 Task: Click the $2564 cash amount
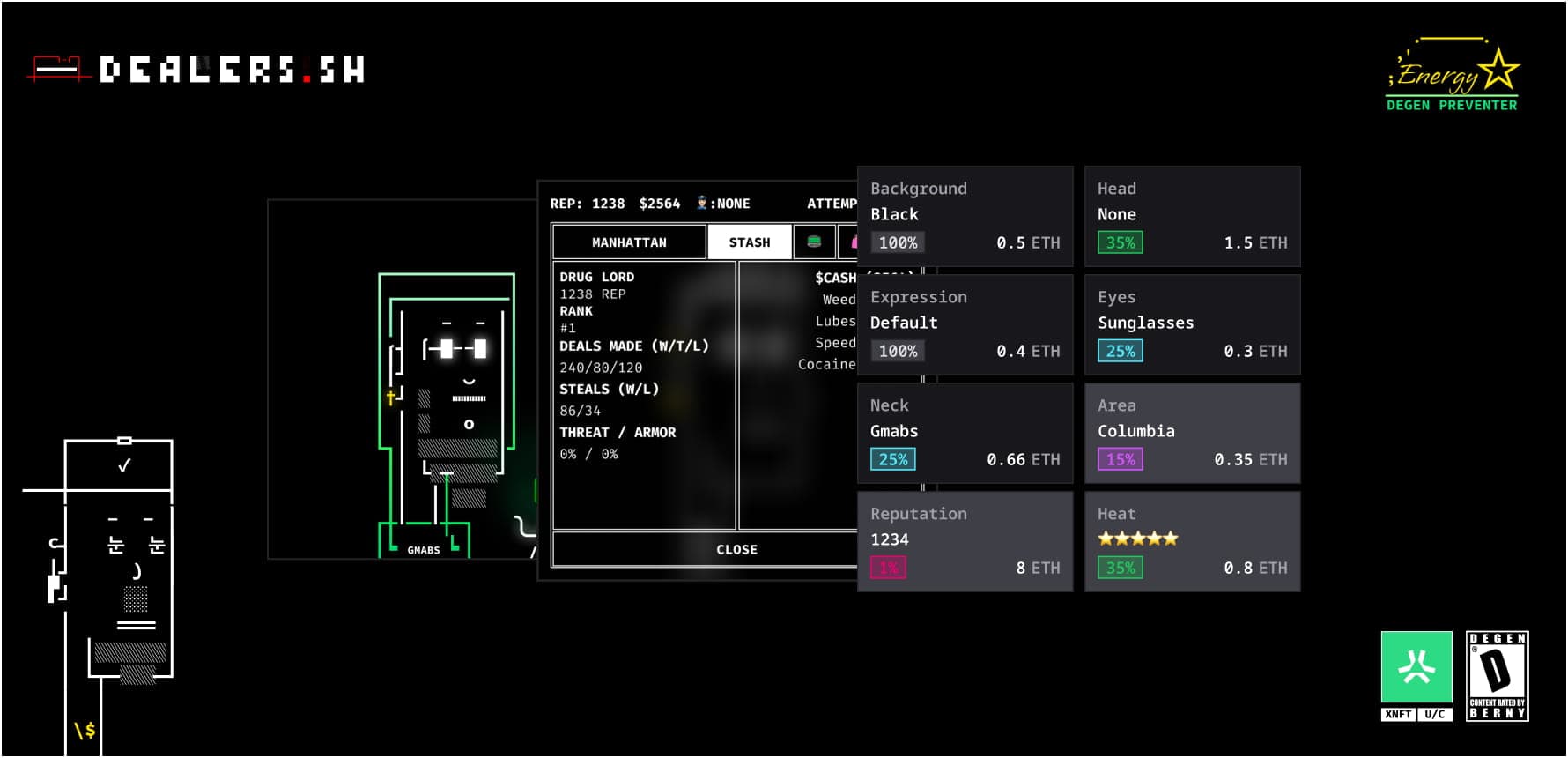click(x=660, y=204)
